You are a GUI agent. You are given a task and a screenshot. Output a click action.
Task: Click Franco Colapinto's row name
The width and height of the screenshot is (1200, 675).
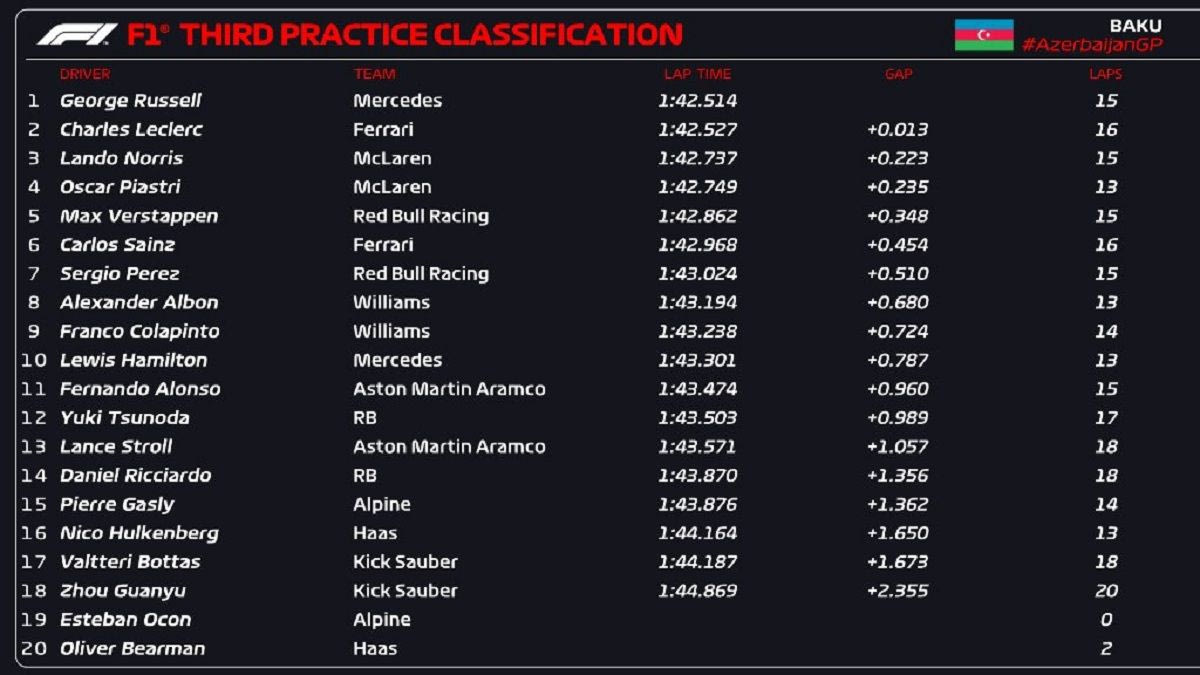tap(139, 331)
